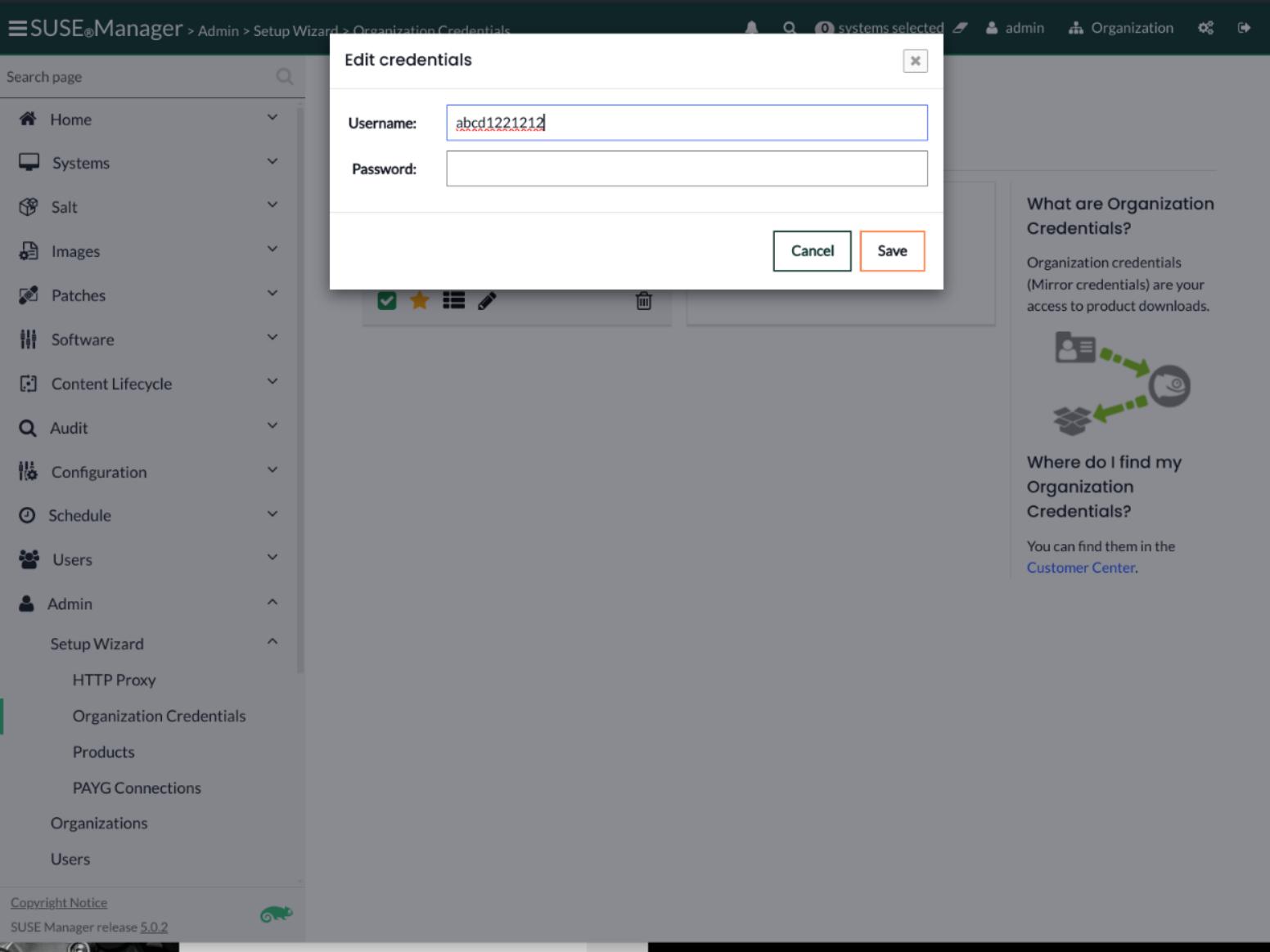Viewport: 1270px width, 952px height.
Task: Open the list subscriptions icon
Action: coord(453,301)
